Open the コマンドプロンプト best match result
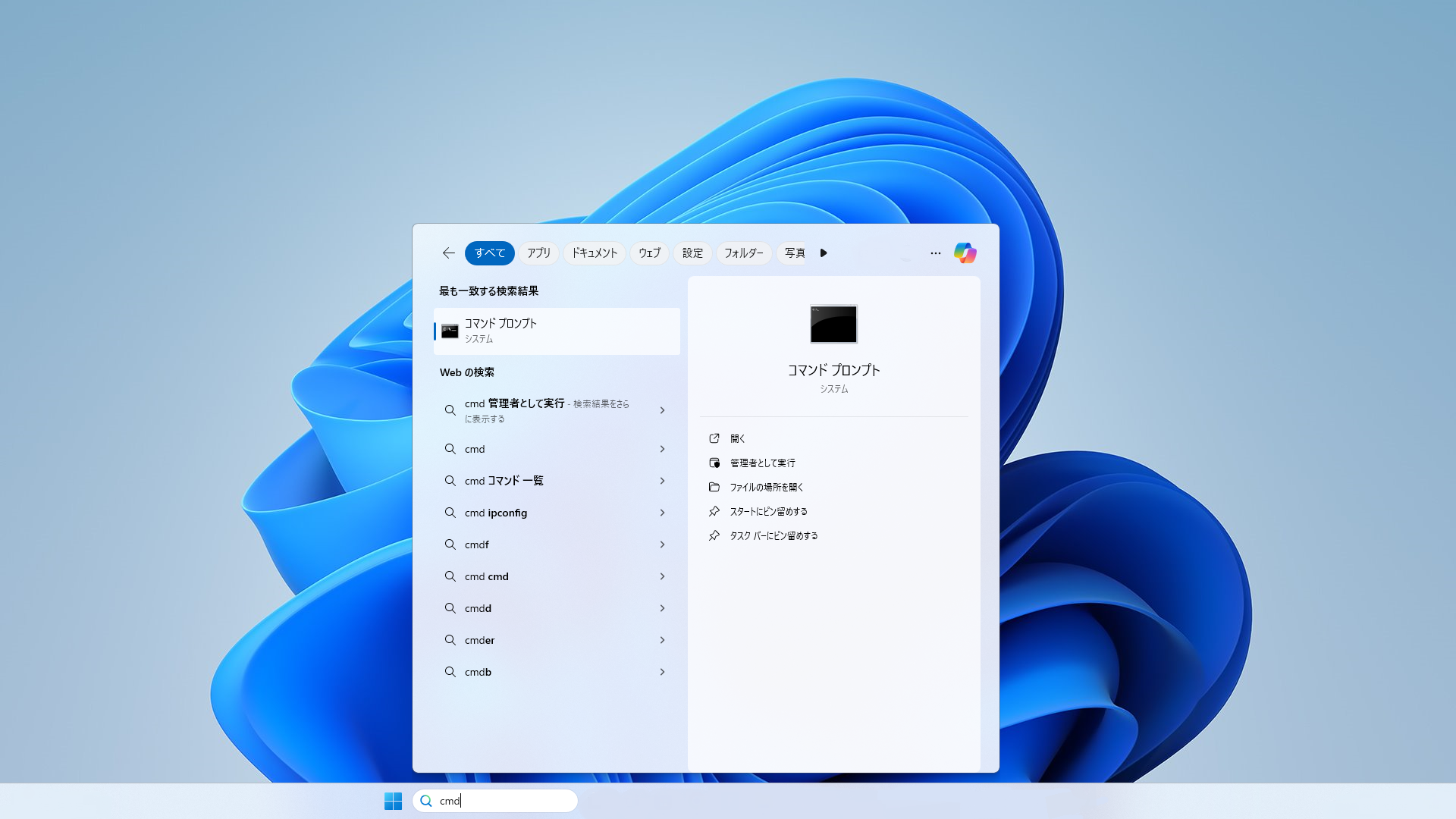 tap(557, 331)
